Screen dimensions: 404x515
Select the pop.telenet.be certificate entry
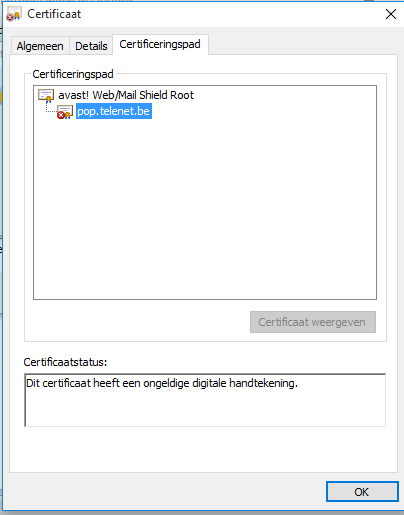click(x=114, y=111)
